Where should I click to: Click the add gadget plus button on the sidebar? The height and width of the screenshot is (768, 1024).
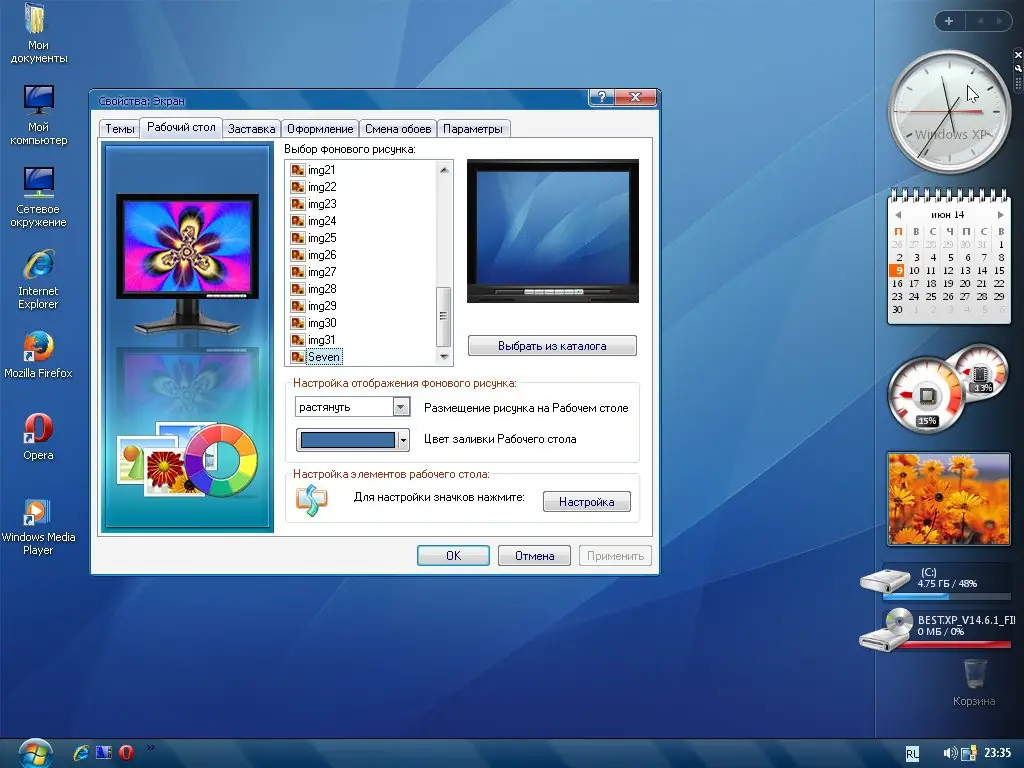[x=949, y=21]
